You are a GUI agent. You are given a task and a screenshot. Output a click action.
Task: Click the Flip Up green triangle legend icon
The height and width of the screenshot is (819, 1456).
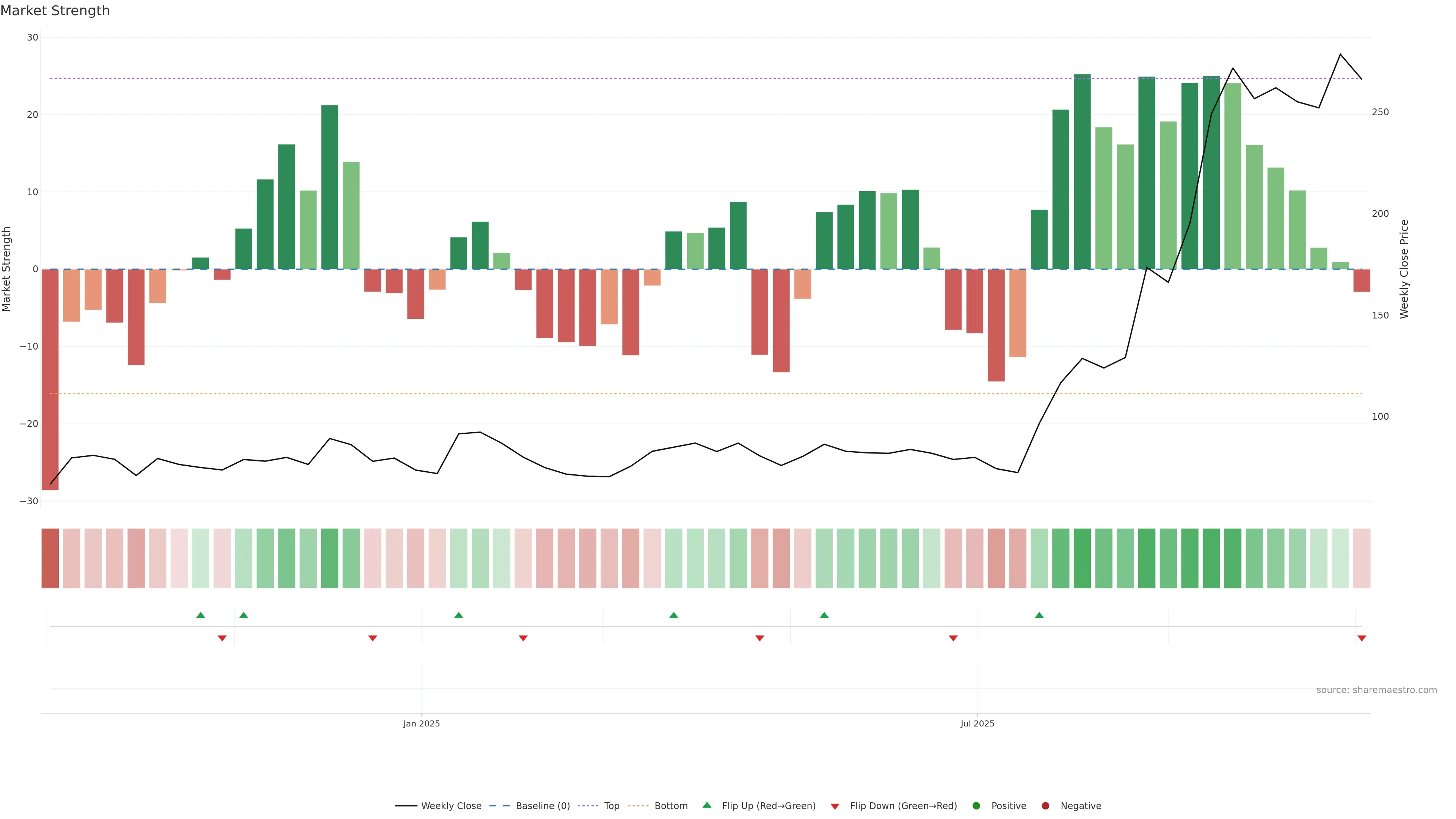(x=706, y=805)
